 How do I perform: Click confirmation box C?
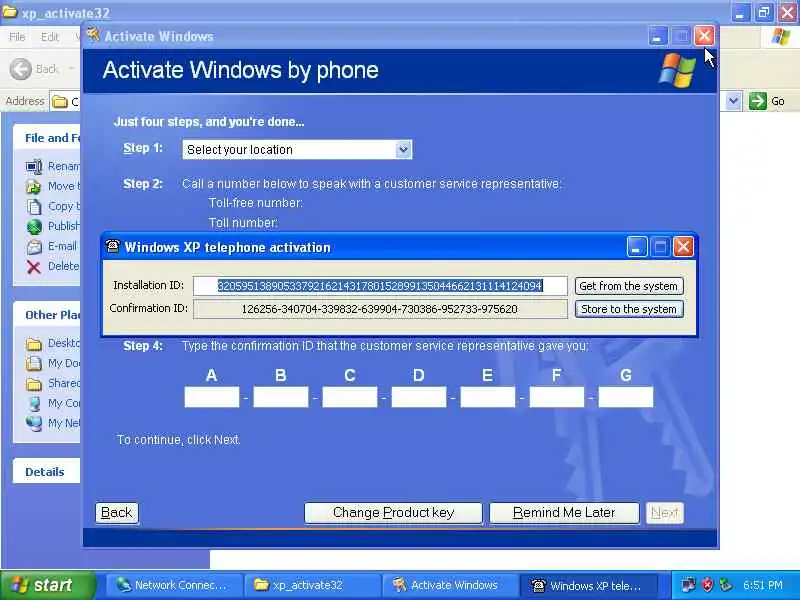point(350,397)
